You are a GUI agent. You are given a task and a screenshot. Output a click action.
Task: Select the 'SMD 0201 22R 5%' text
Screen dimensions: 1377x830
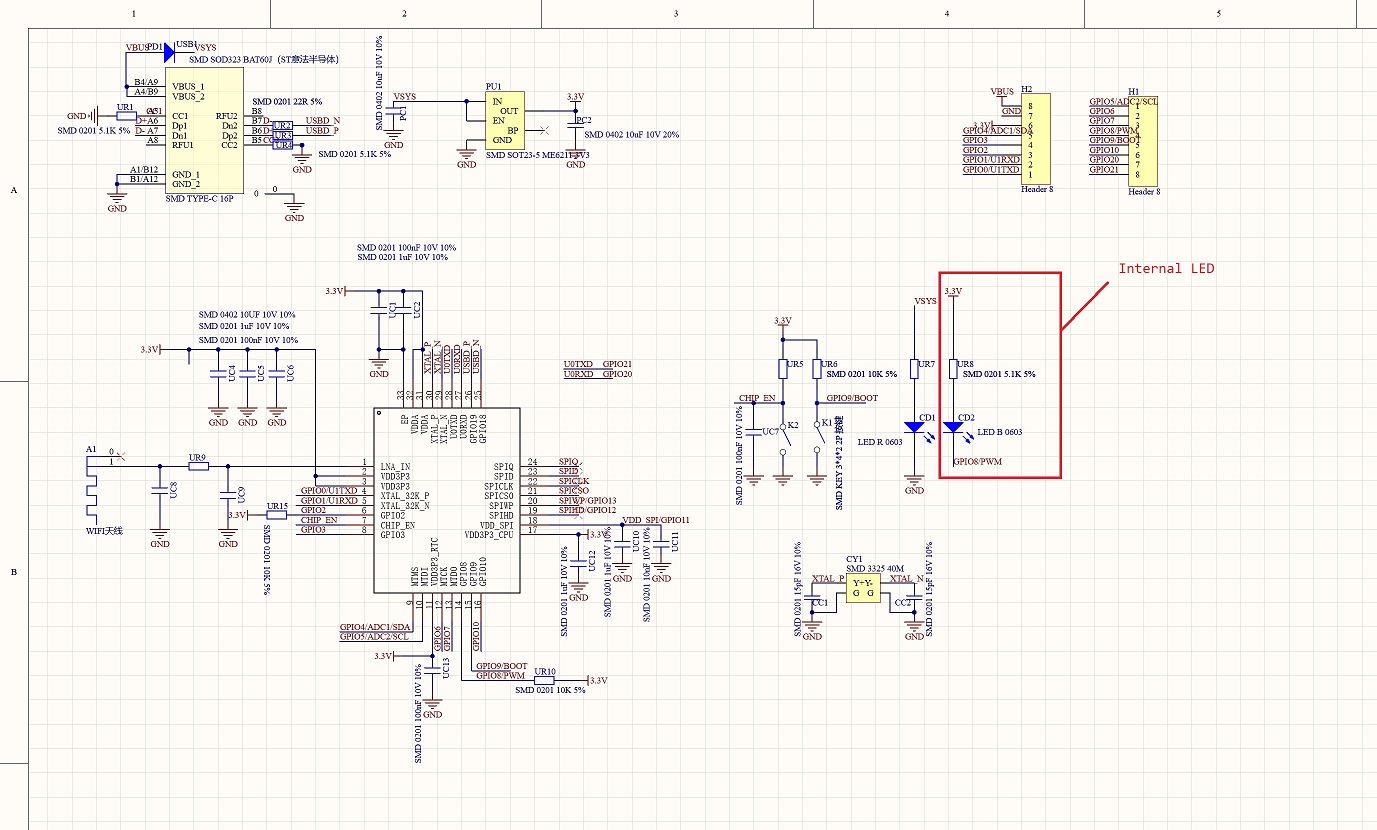pyautogui.click(x=287, y=101)
